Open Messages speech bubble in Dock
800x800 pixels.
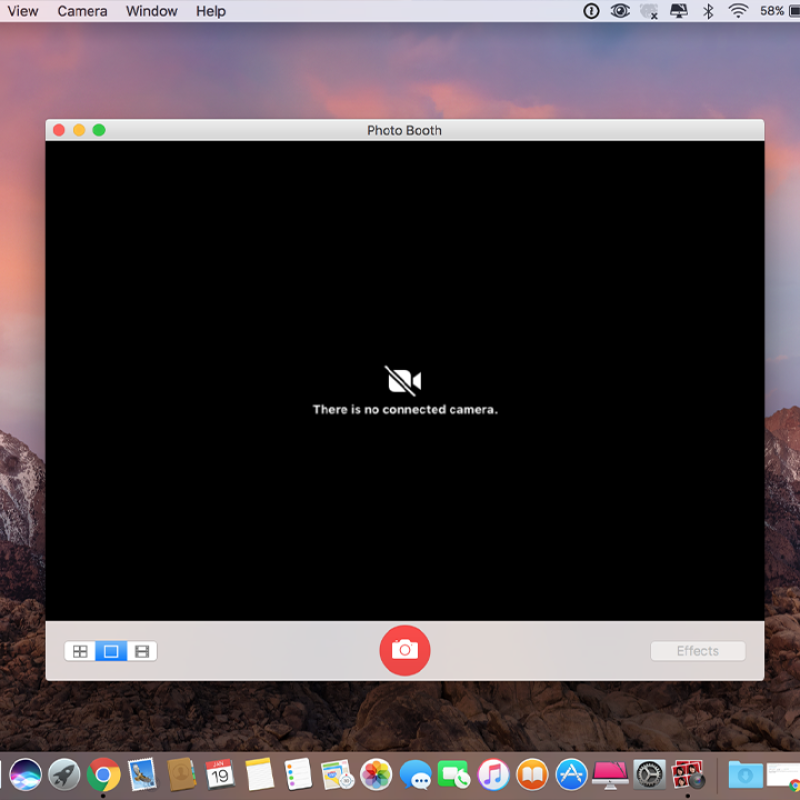415,774
